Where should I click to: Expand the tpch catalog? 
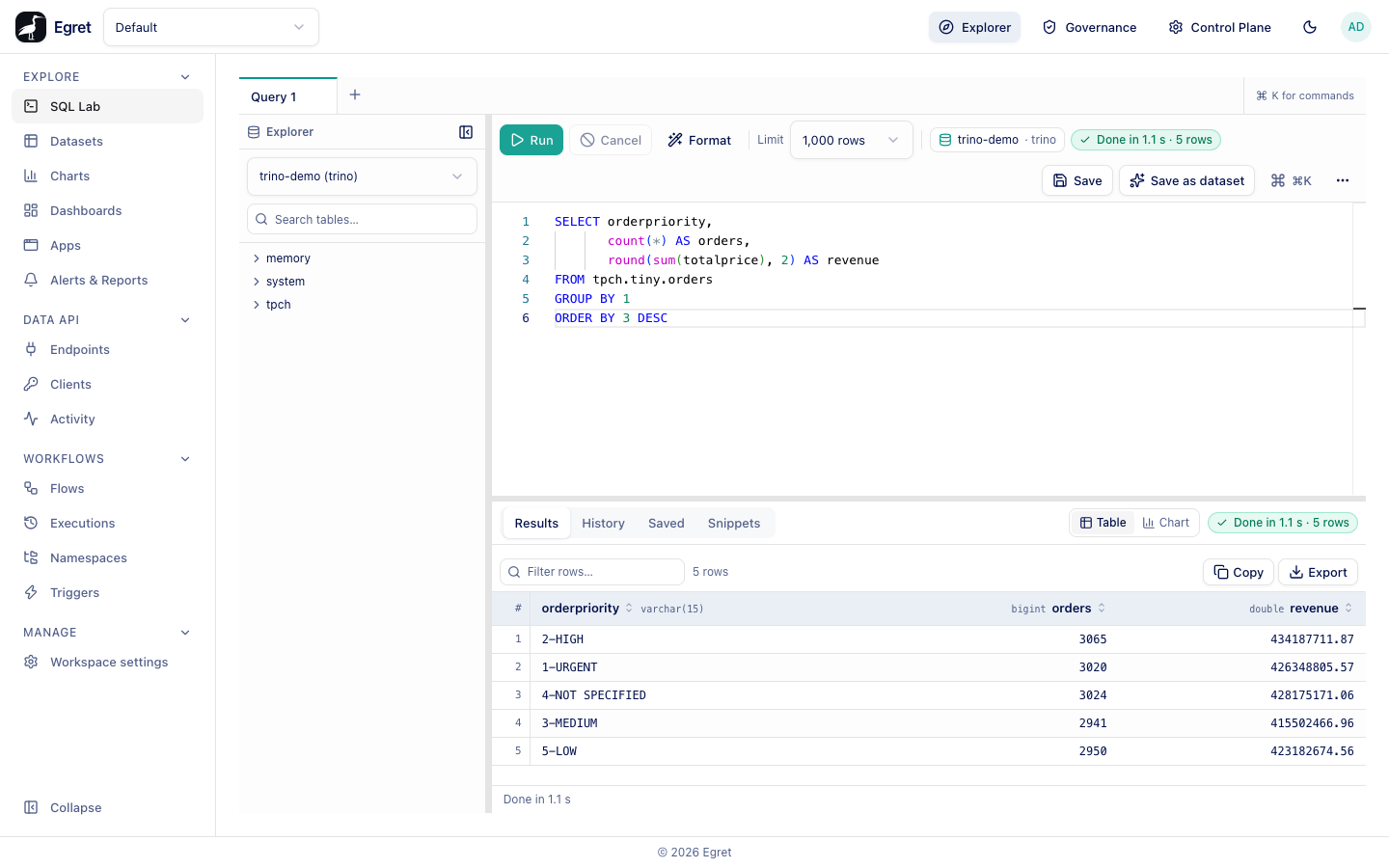362,305
